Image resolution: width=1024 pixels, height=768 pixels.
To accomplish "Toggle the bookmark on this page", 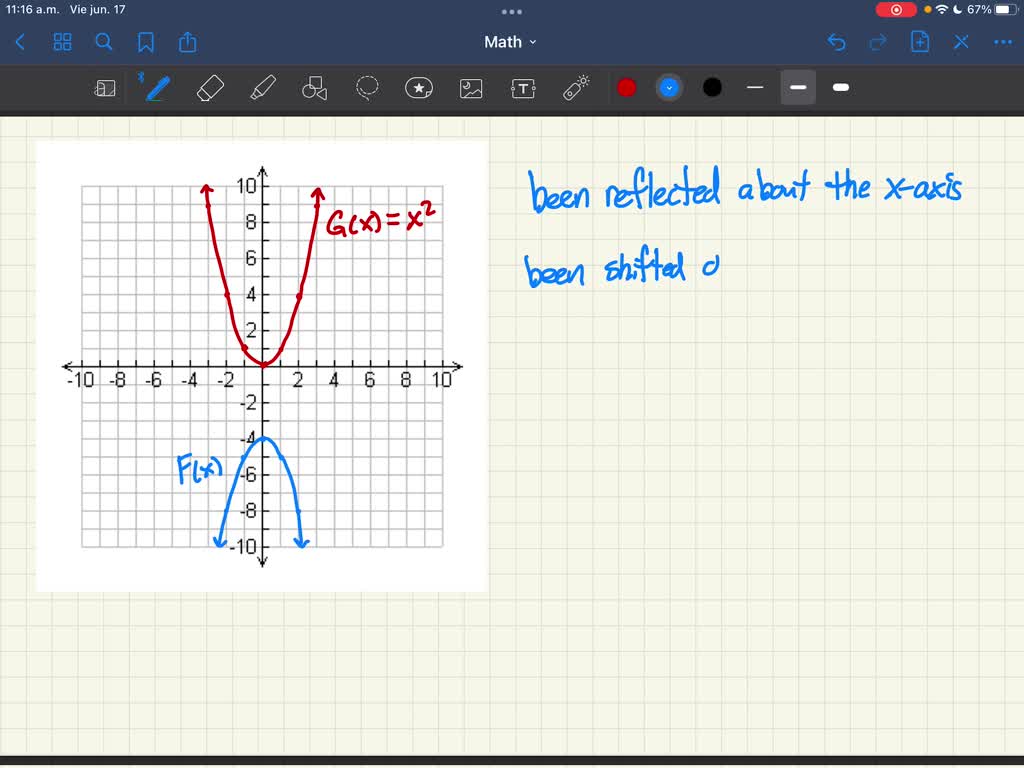I will click(x=146, y=42).
